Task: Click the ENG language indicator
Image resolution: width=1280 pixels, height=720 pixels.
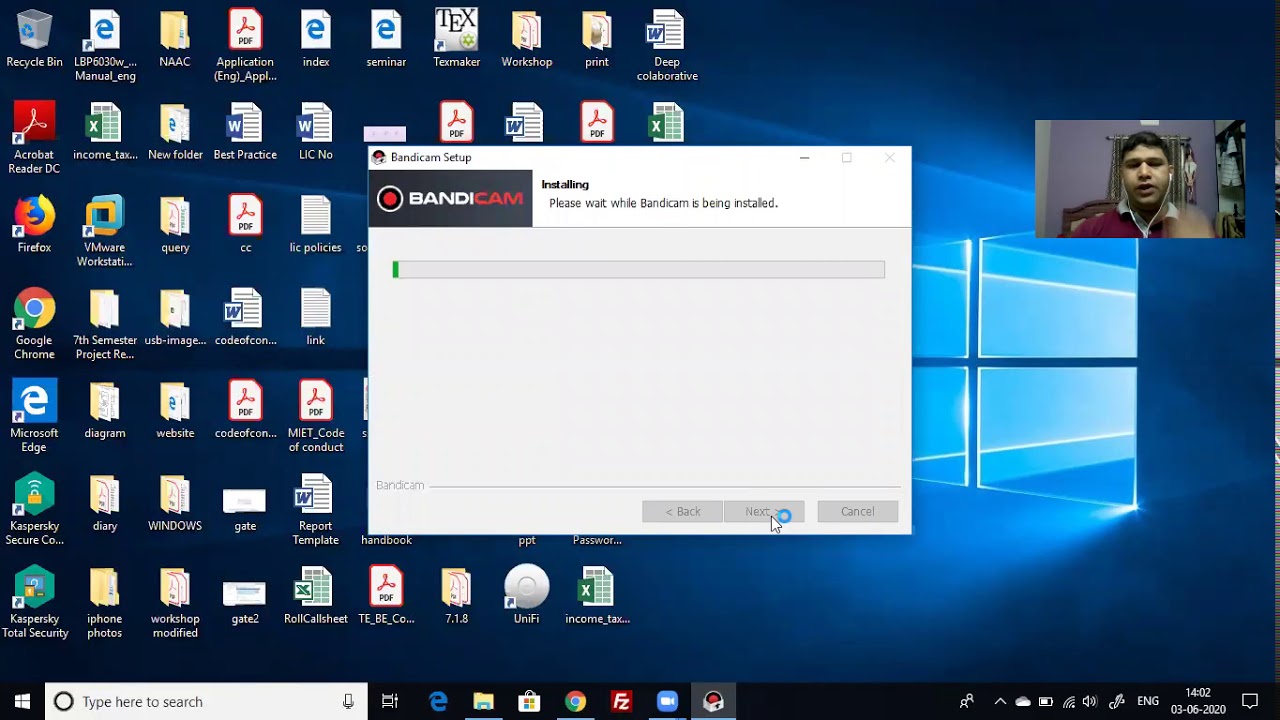Action: pos(1148,702)
